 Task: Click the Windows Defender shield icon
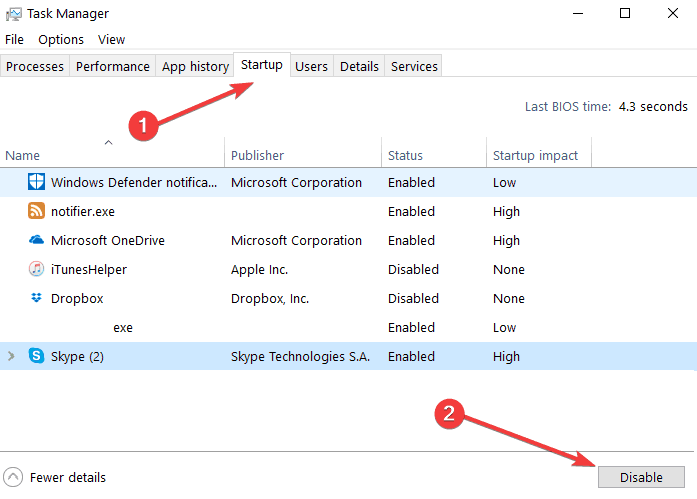click(x=36, y=183)
